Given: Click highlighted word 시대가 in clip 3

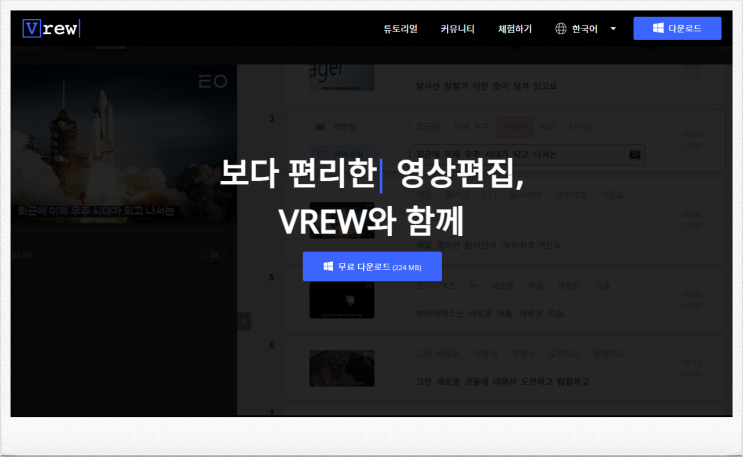Looking at the screenshot, I should point(514,127).
